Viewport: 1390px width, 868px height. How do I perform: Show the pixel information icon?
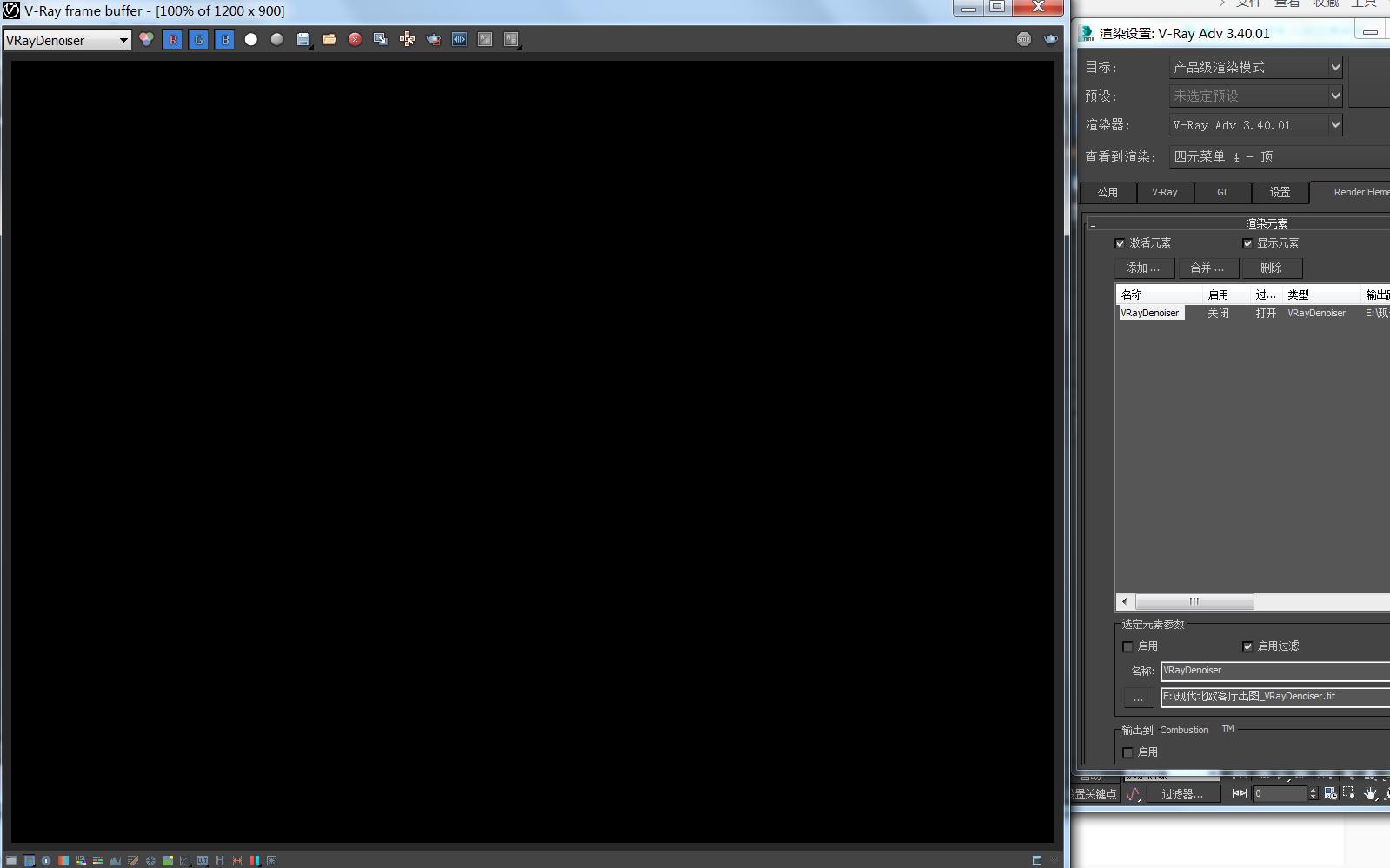[46, 860]
